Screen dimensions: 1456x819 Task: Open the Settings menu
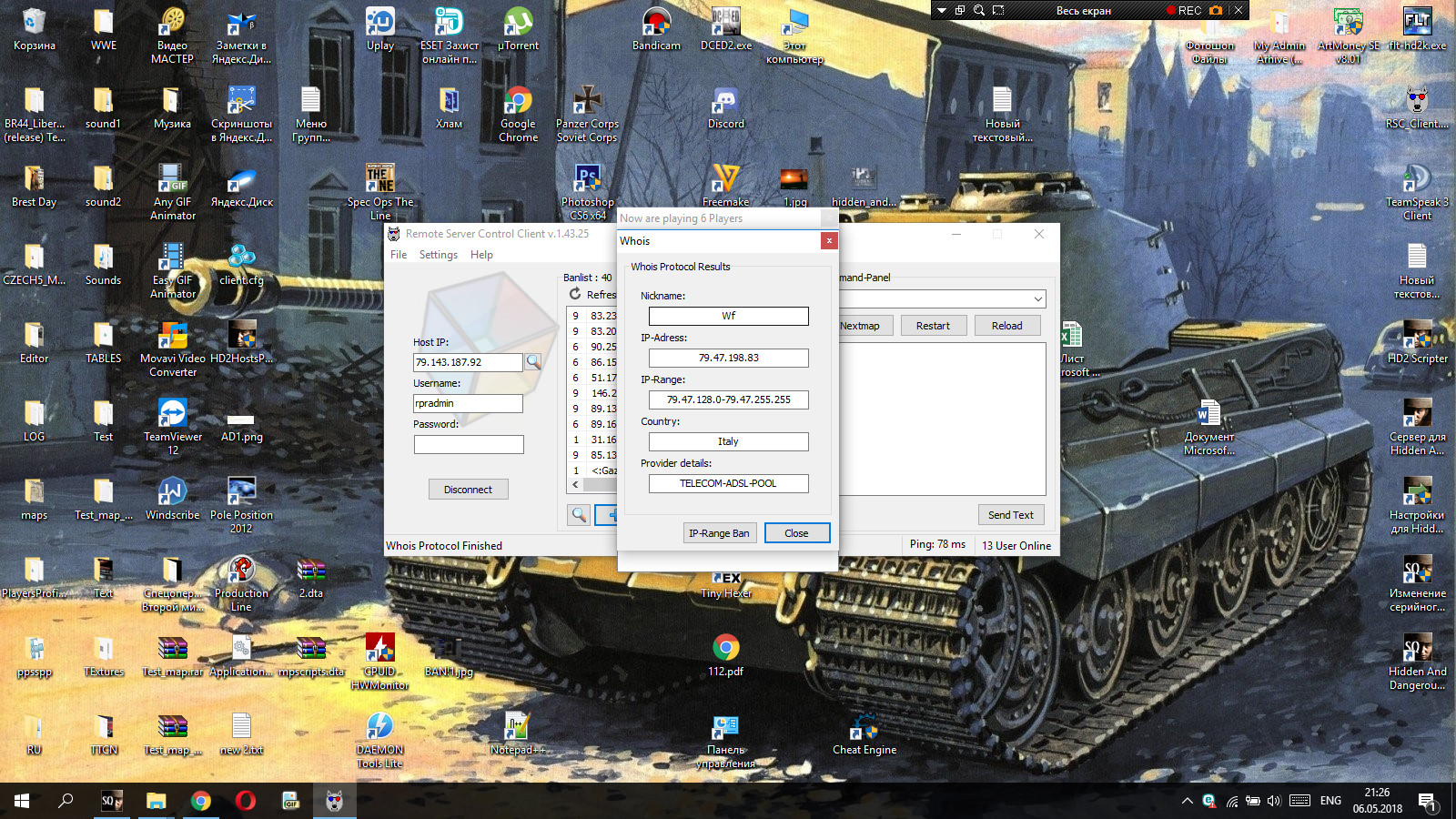pos(438,255)
